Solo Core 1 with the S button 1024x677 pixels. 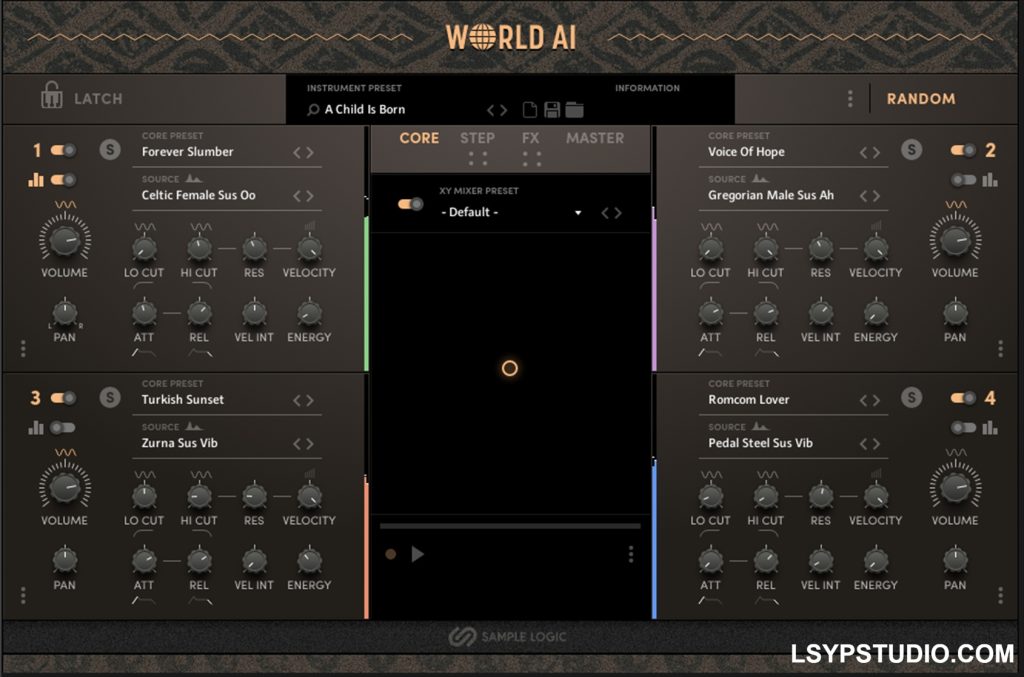tap(110, 150)
